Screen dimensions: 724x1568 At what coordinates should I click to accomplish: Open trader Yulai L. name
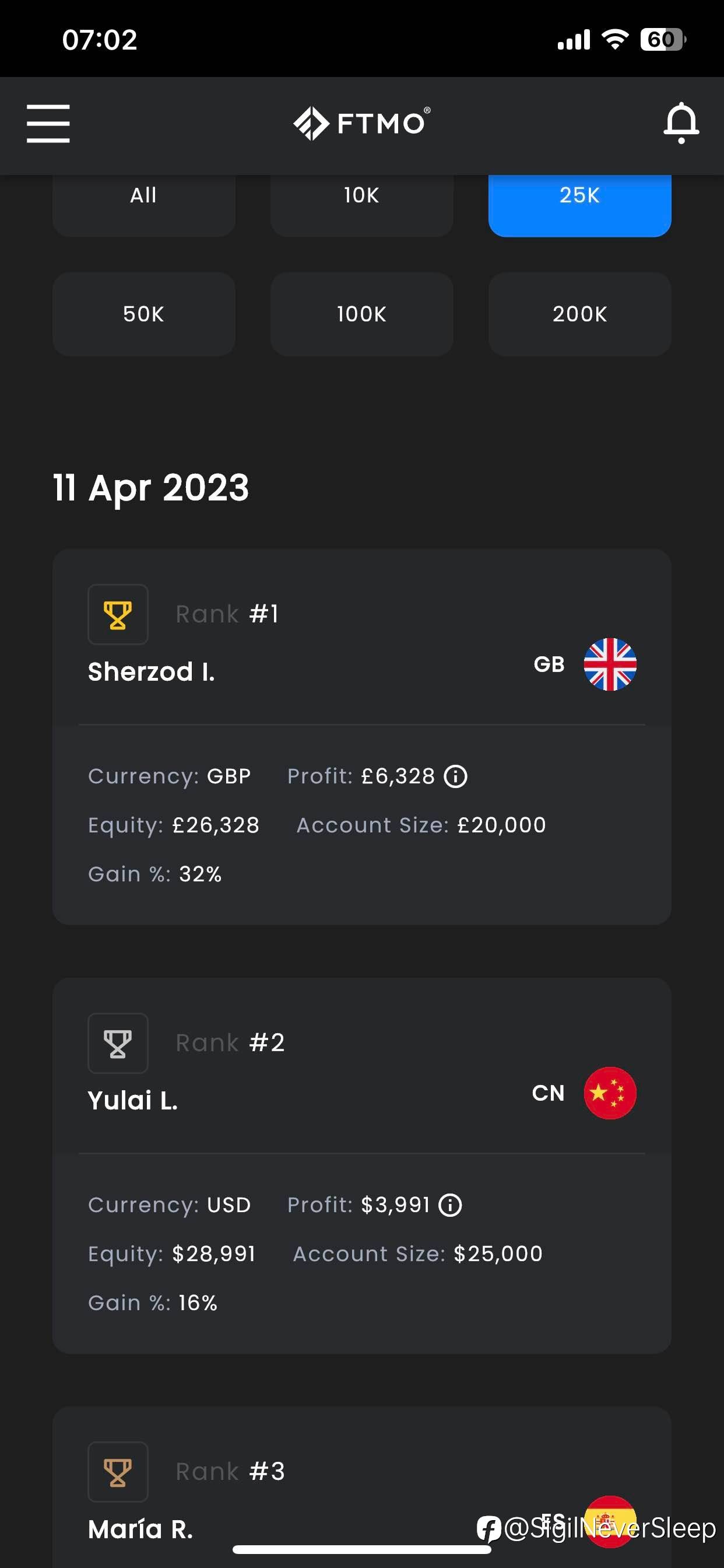point(133,1101)
